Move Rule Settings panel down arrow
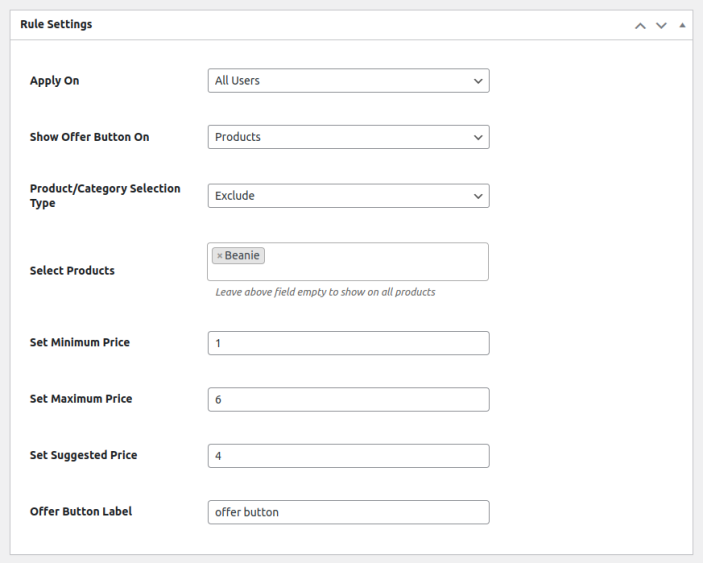This screenshot has width=703, height=563. tap(661, 25)
